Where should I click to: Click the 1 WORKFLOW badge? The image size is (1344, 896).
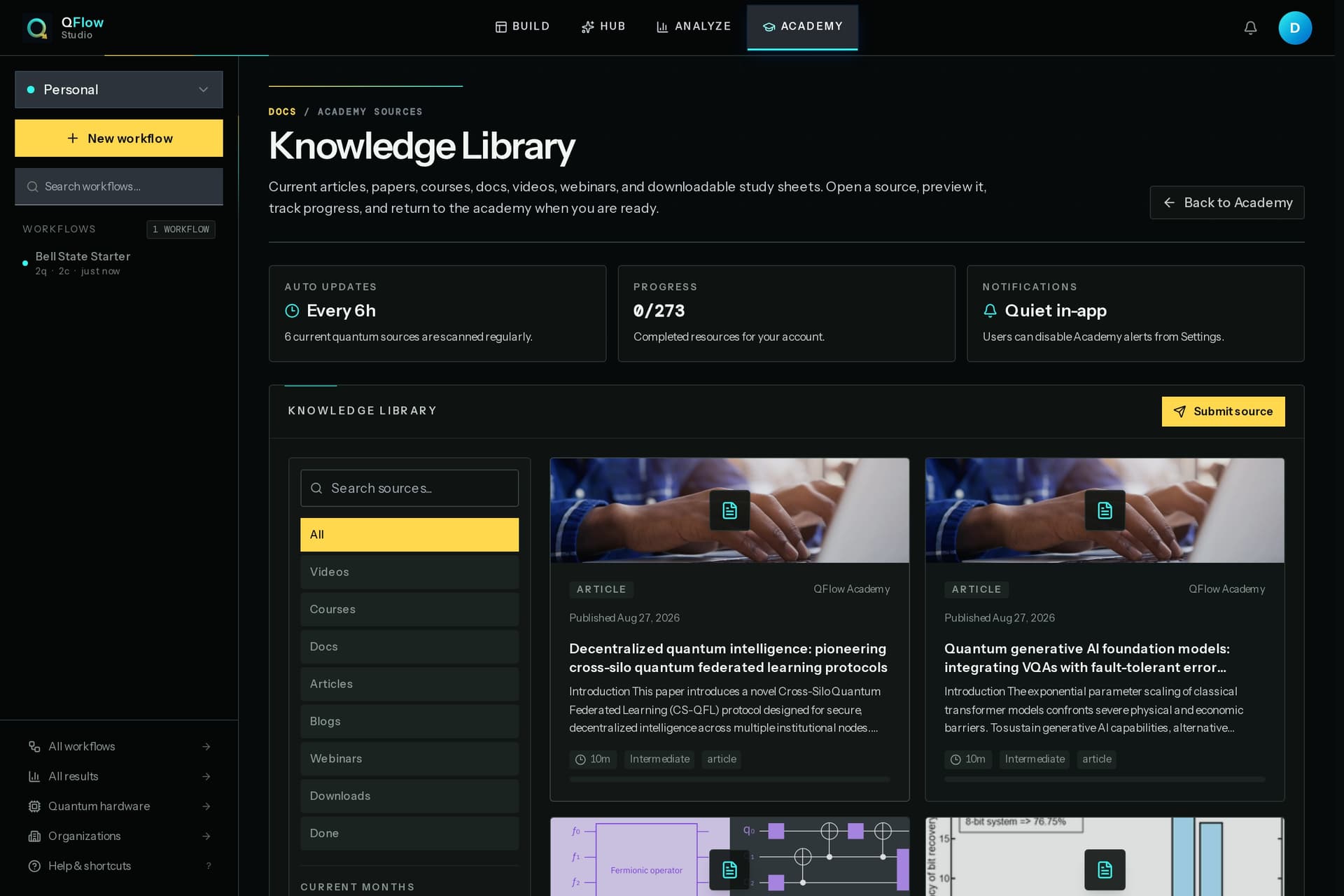click(x=181, y=230)
